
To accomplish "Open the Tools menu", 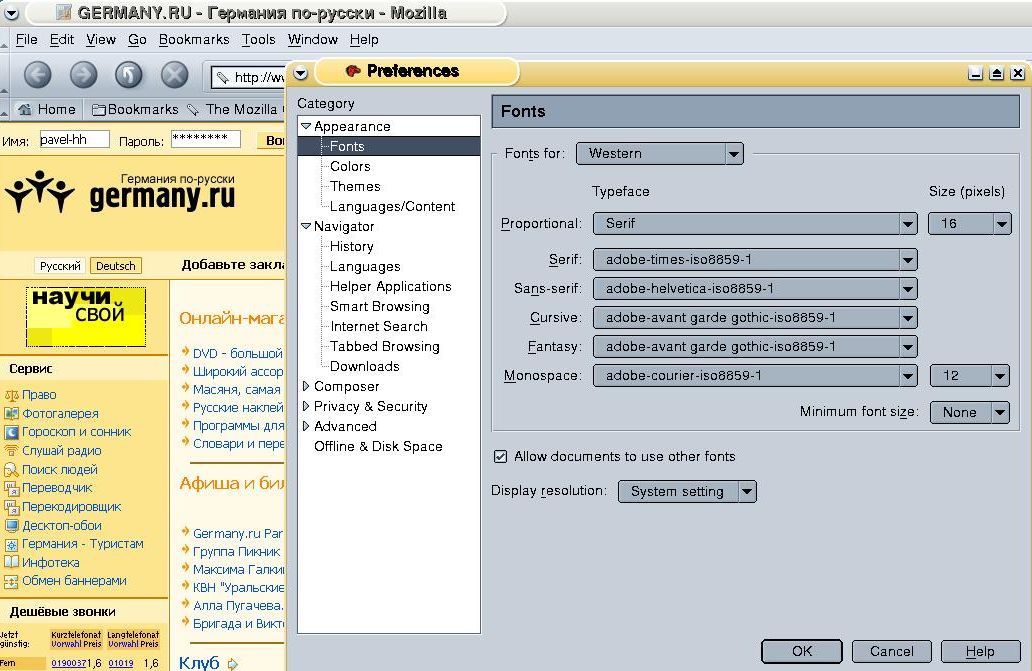I will pyautogui.click(x=259, y=39).
